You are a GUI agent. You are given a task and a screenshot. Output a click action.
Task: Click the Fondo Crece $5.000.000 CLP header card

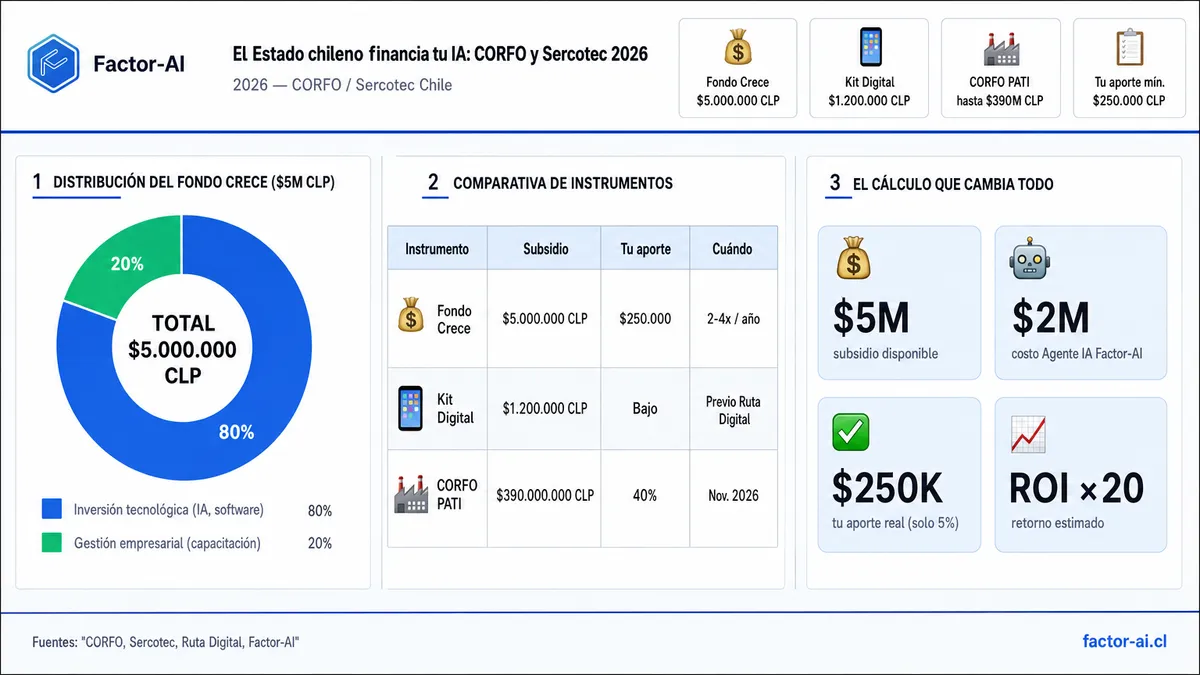point(738,68)
